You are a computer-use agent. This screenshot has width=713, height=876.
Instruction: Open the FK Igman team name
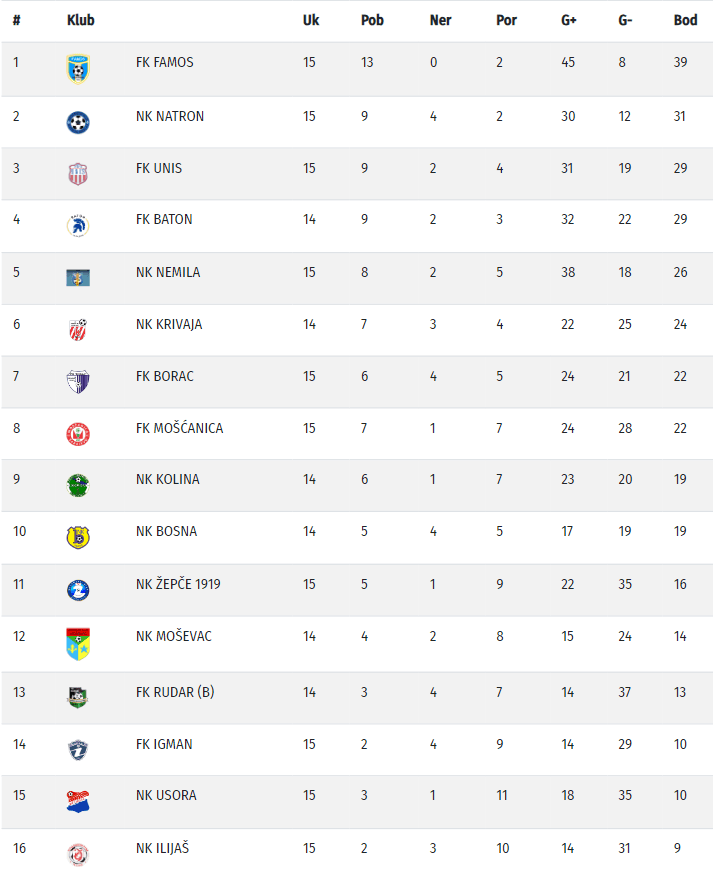[164, 744]
